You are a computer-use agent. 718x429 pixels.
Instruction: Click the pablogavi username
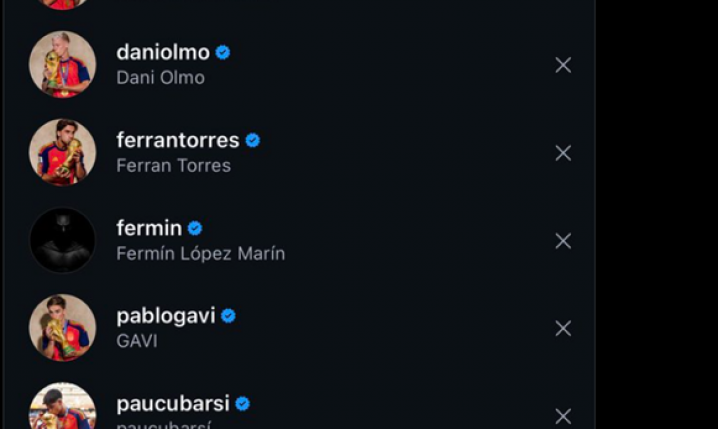tap(166, 316)
